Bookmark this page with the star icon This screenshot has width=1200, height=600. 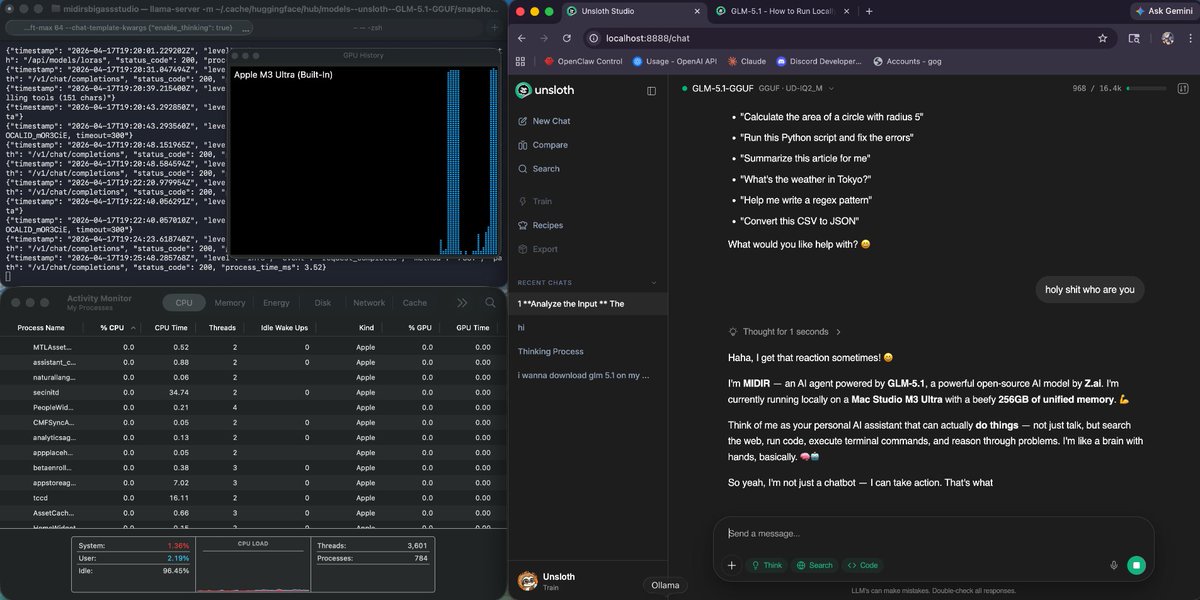coord(1102,38)
